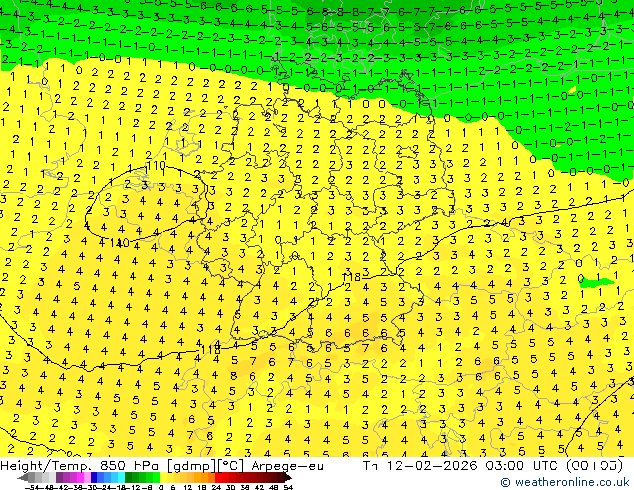Click the dark blue swatch in the legend
634x490 pixels.
[94, 477]
